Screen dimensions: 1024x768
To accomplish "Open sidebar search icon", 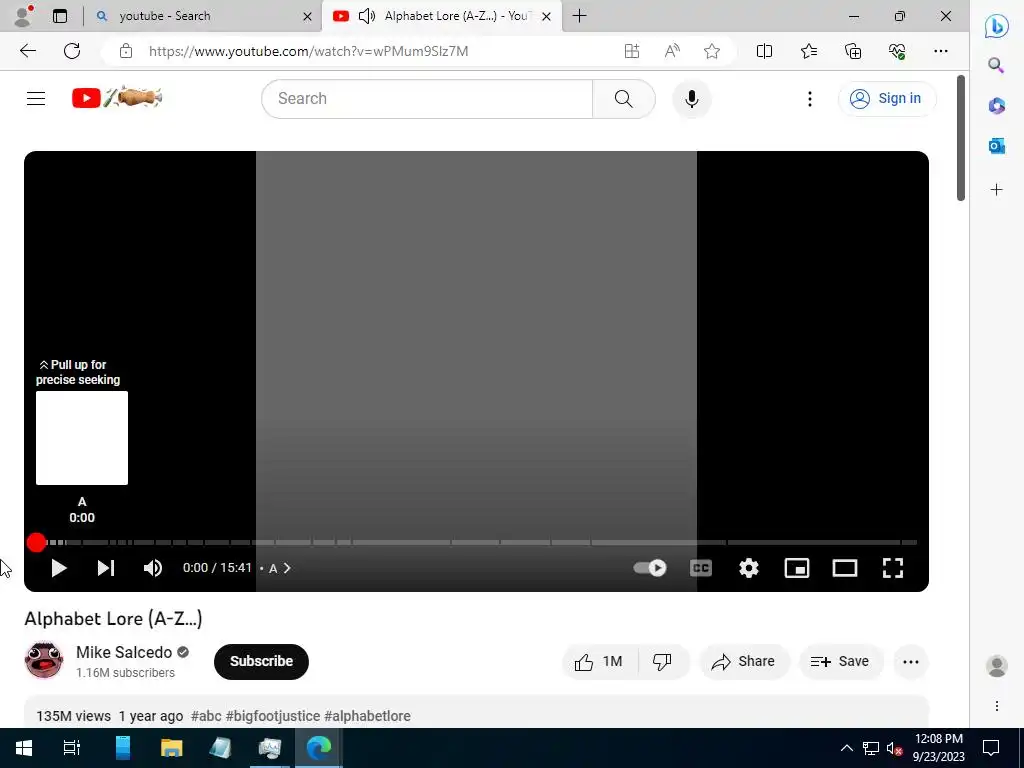I will click(x=996, y=65).
